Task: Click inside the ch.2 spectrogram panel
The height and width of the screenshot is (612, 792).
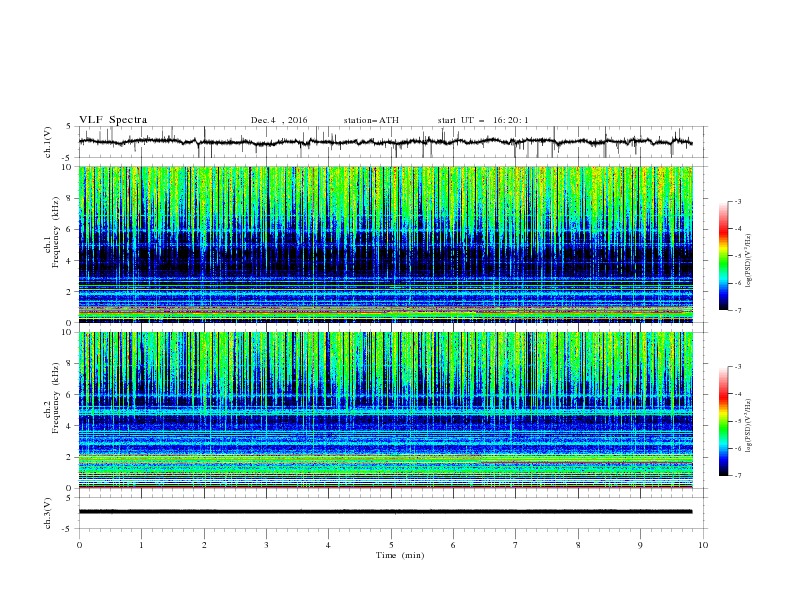Action: click(386, 410)
